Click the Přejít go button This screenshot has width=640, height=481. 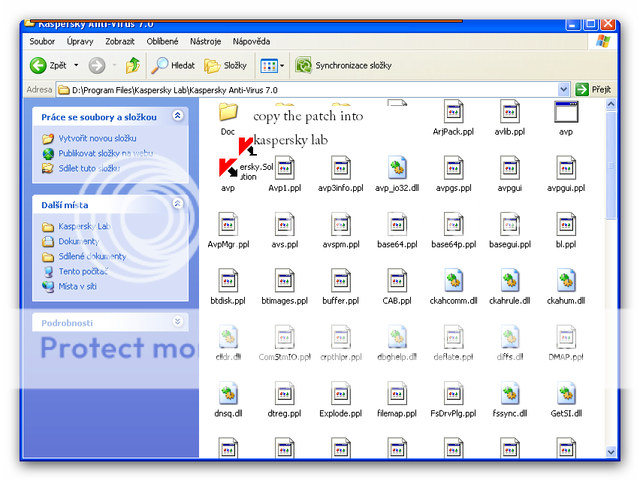(x=593, y=89)
